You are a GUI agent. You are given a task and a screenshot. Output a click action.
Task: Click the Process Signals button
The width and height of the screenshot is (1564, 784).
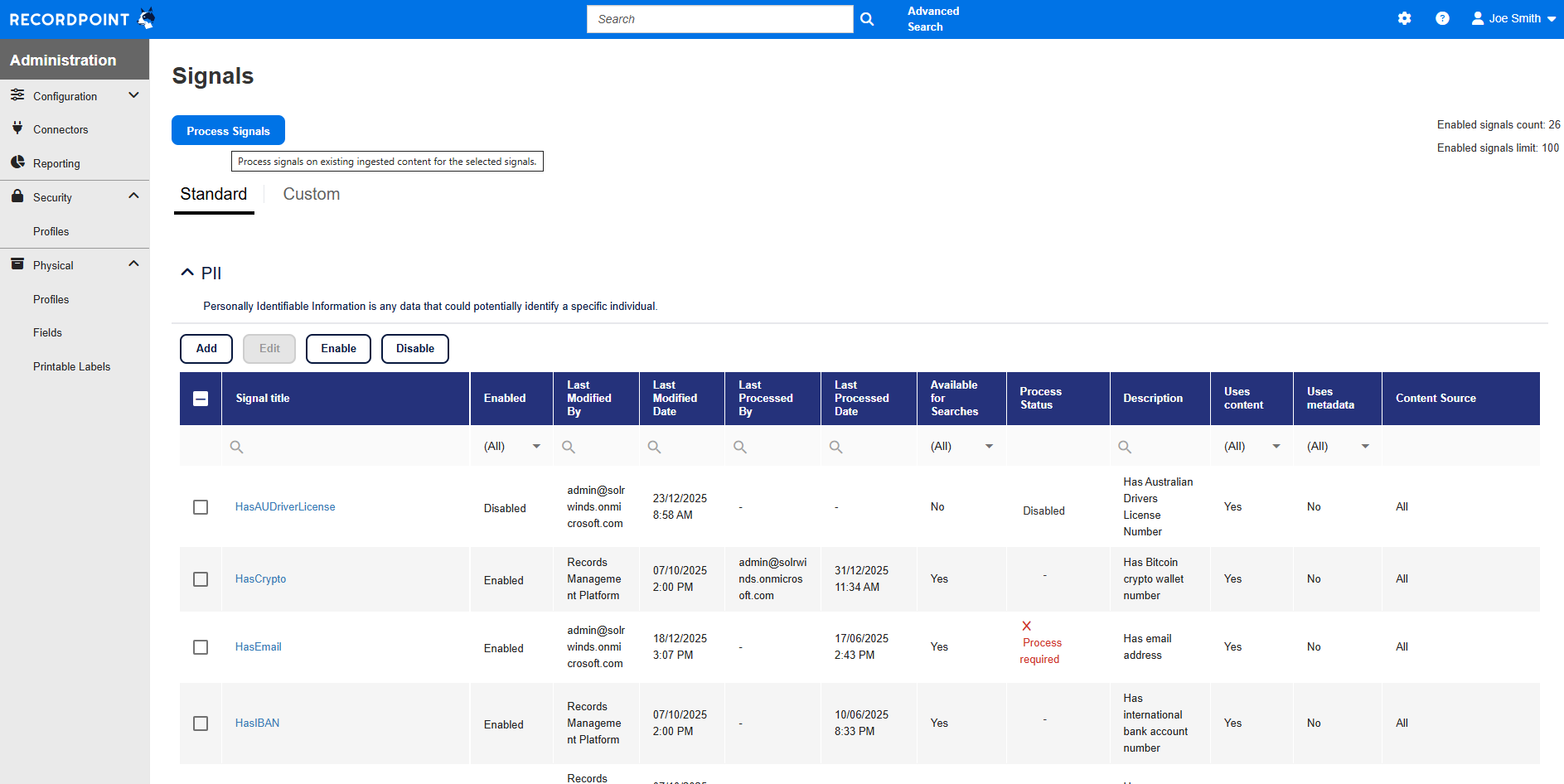pos(228,131)
